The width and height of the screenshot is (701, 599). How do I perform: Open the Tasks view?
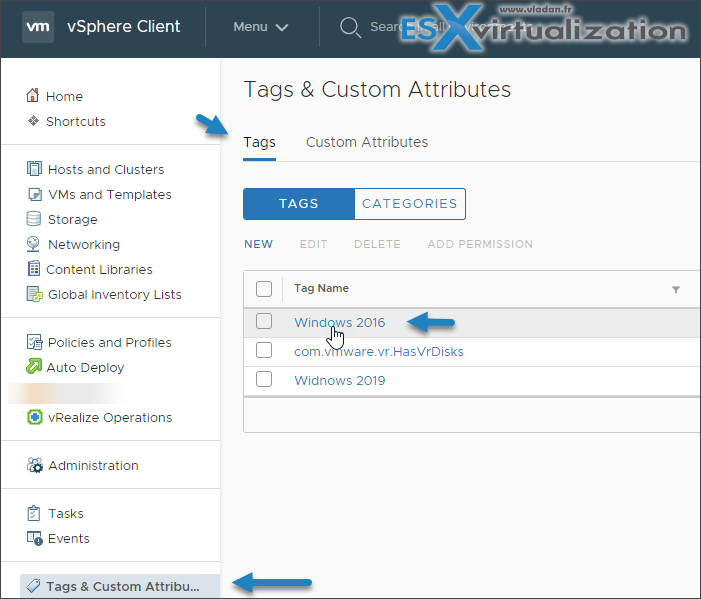click(66, 514)
